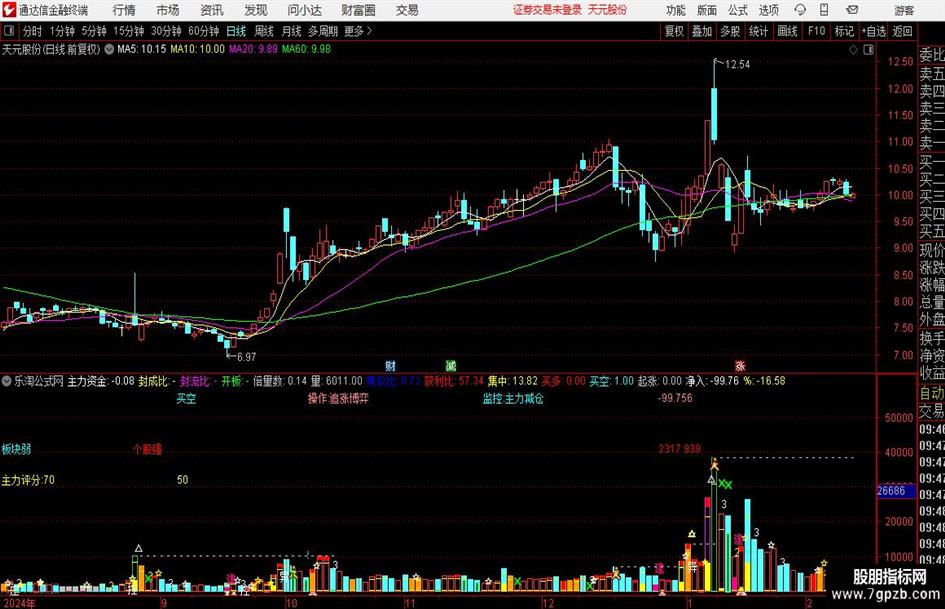The width and height of the screenshot is (945, 609).
Task: Click the 游客 user account button
Action: click(904, 10)
